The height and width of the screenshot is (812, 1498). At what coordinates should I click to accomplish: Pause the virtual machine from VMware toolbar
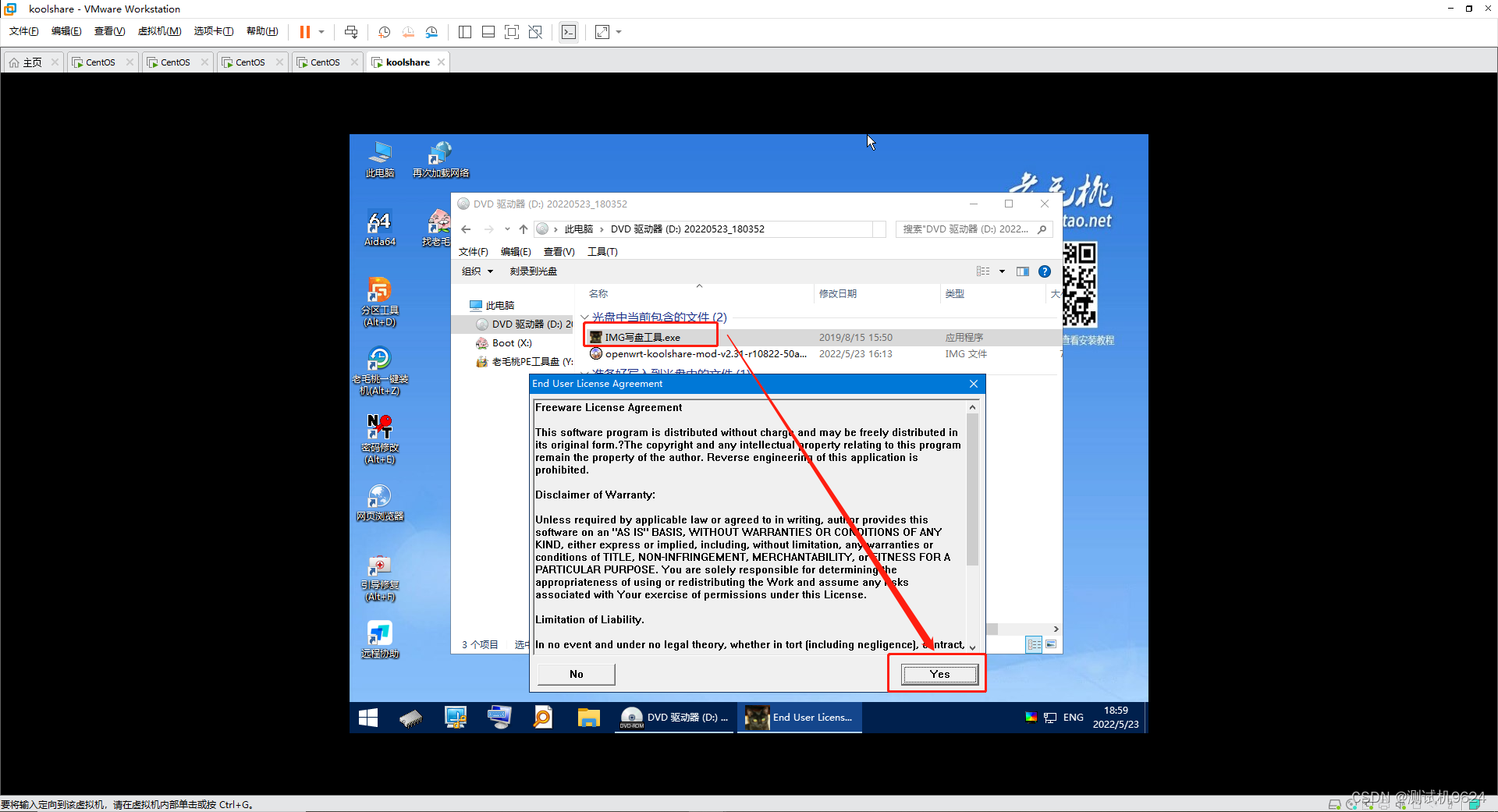tap(304, 32)
